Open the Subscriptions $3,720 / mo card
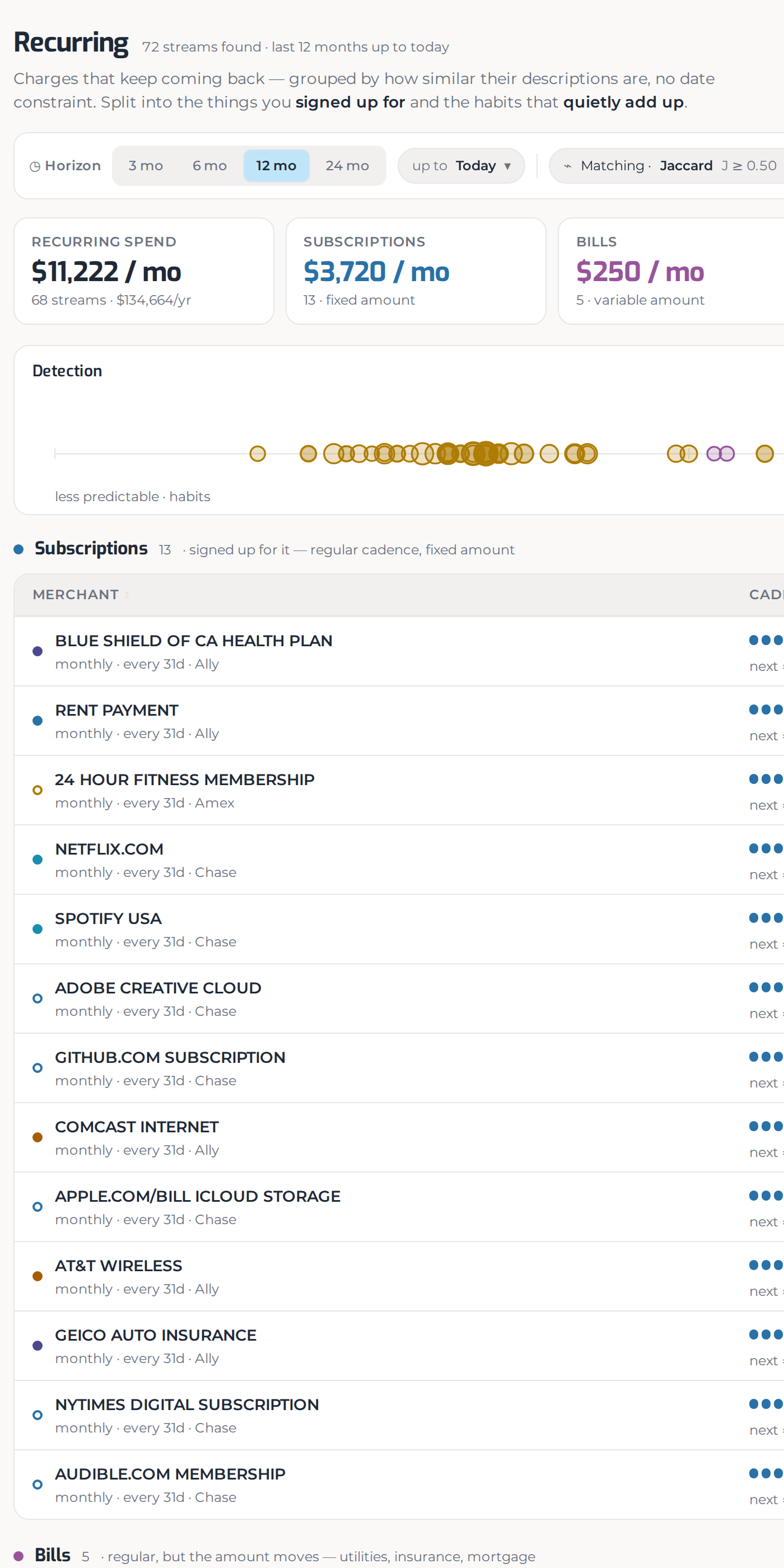This screenshot has width=784, height=1568. point(416,271)
